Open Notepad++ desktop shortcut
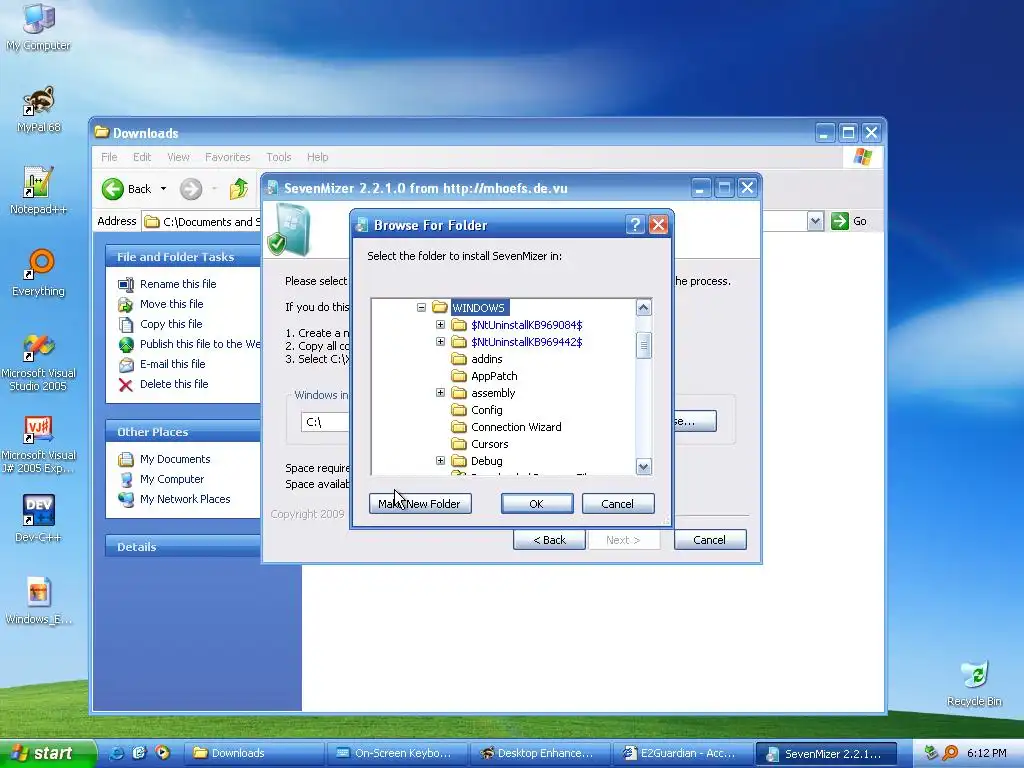Viewport: 1024px width, 768px height. 38,190
